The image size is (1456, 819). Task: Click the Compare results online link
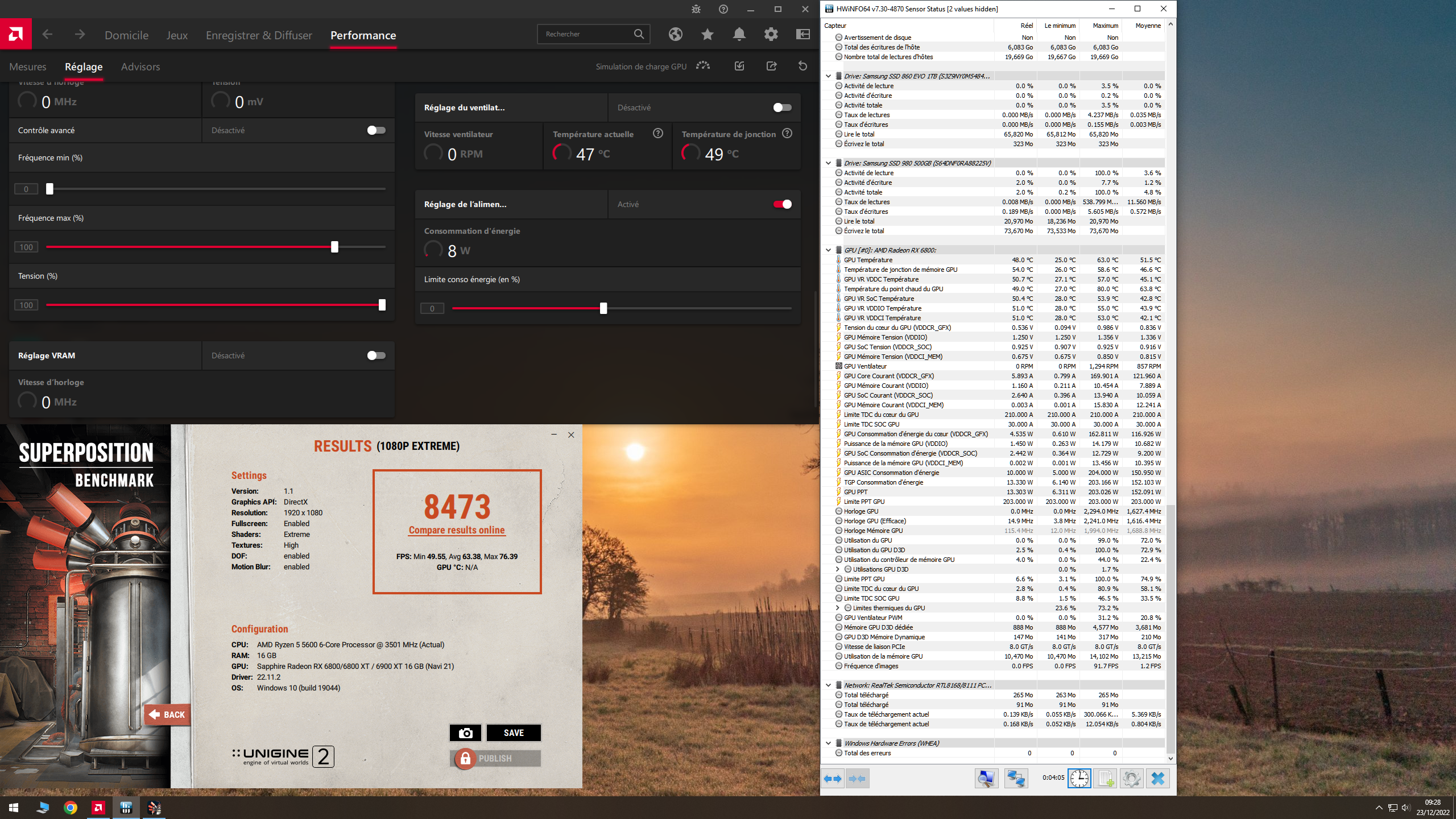pos(457,530)
